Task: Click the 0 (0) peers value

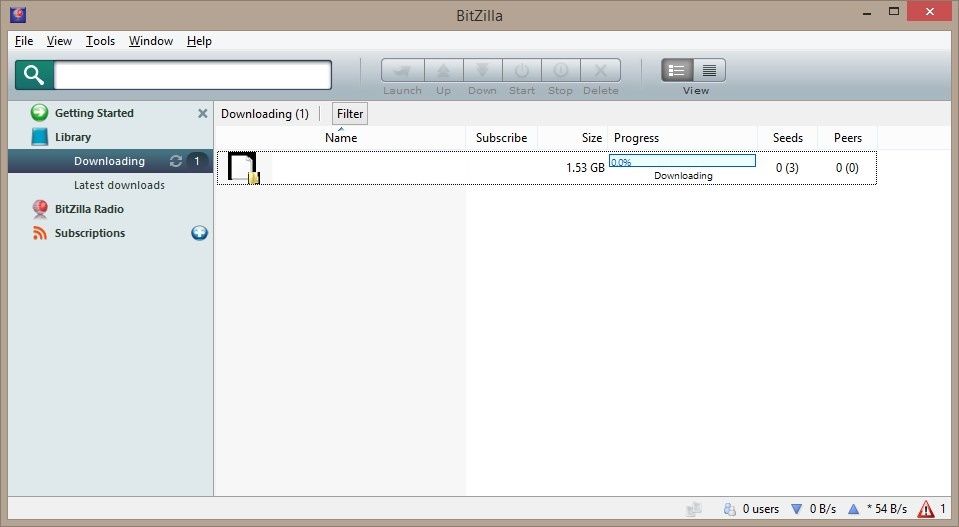Action: point(847,168)
